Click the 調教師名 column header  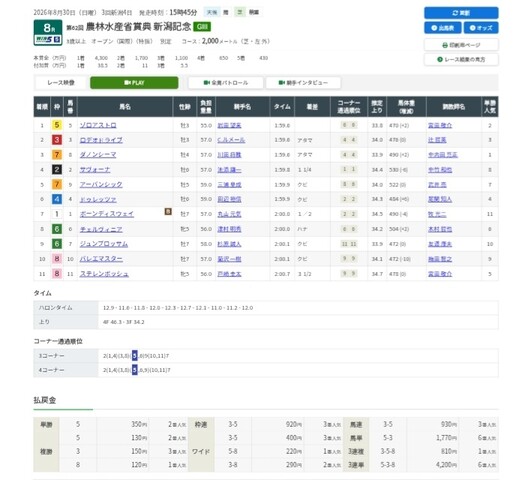pos(454,107)
